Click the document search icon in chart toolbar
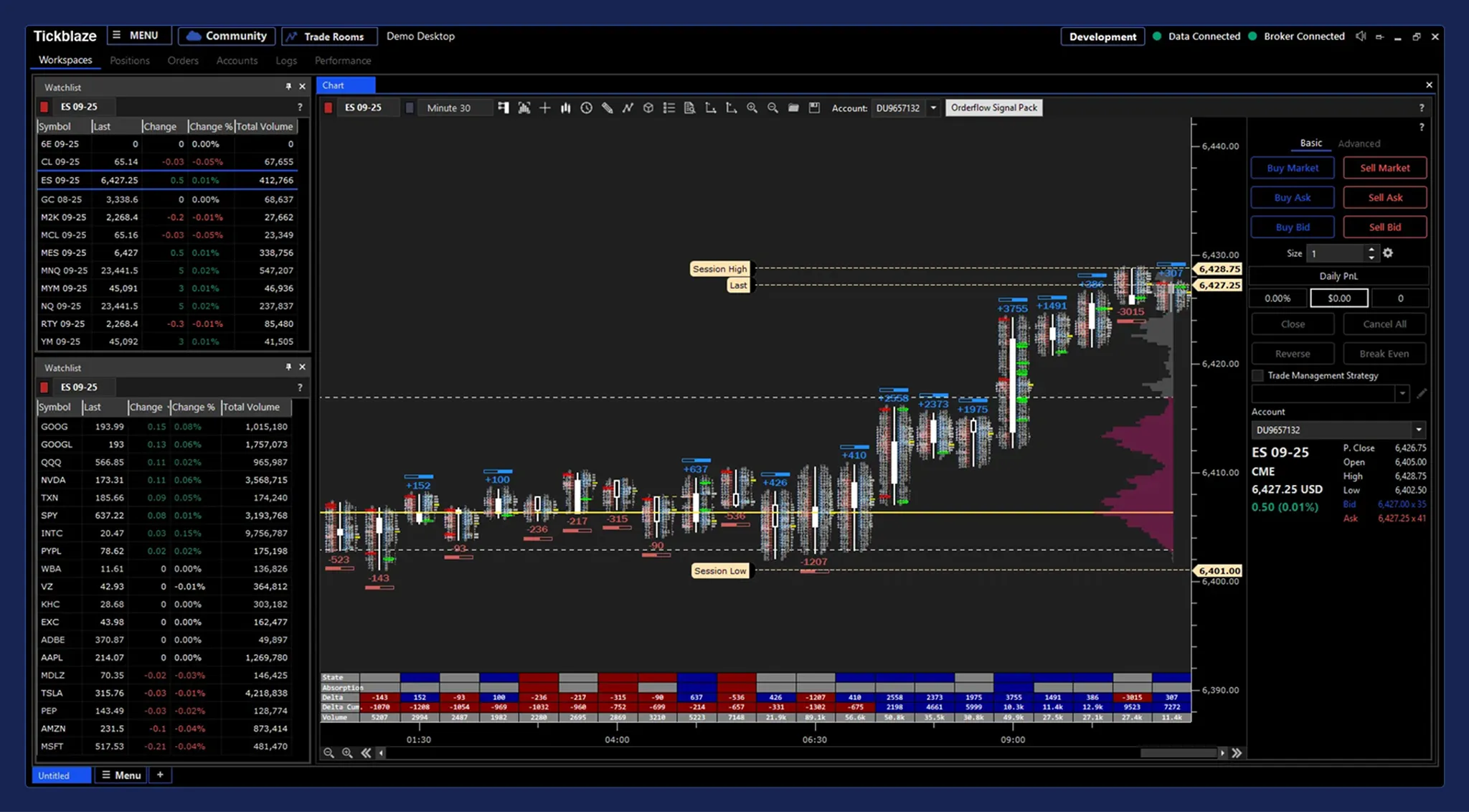Screen dimensions: 1469x812 pos(690,108)
